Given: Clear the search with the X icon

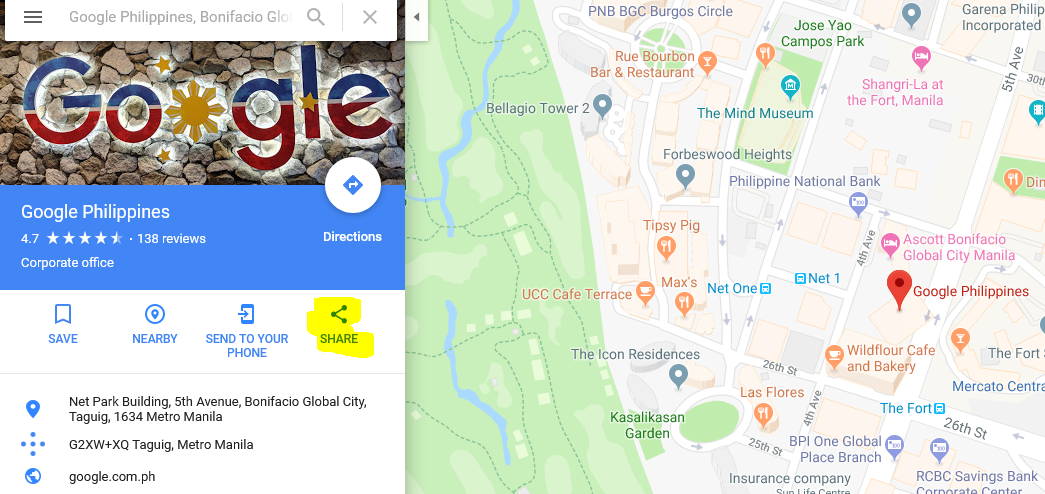Looking at the screenshot, I should coord(370,17).
